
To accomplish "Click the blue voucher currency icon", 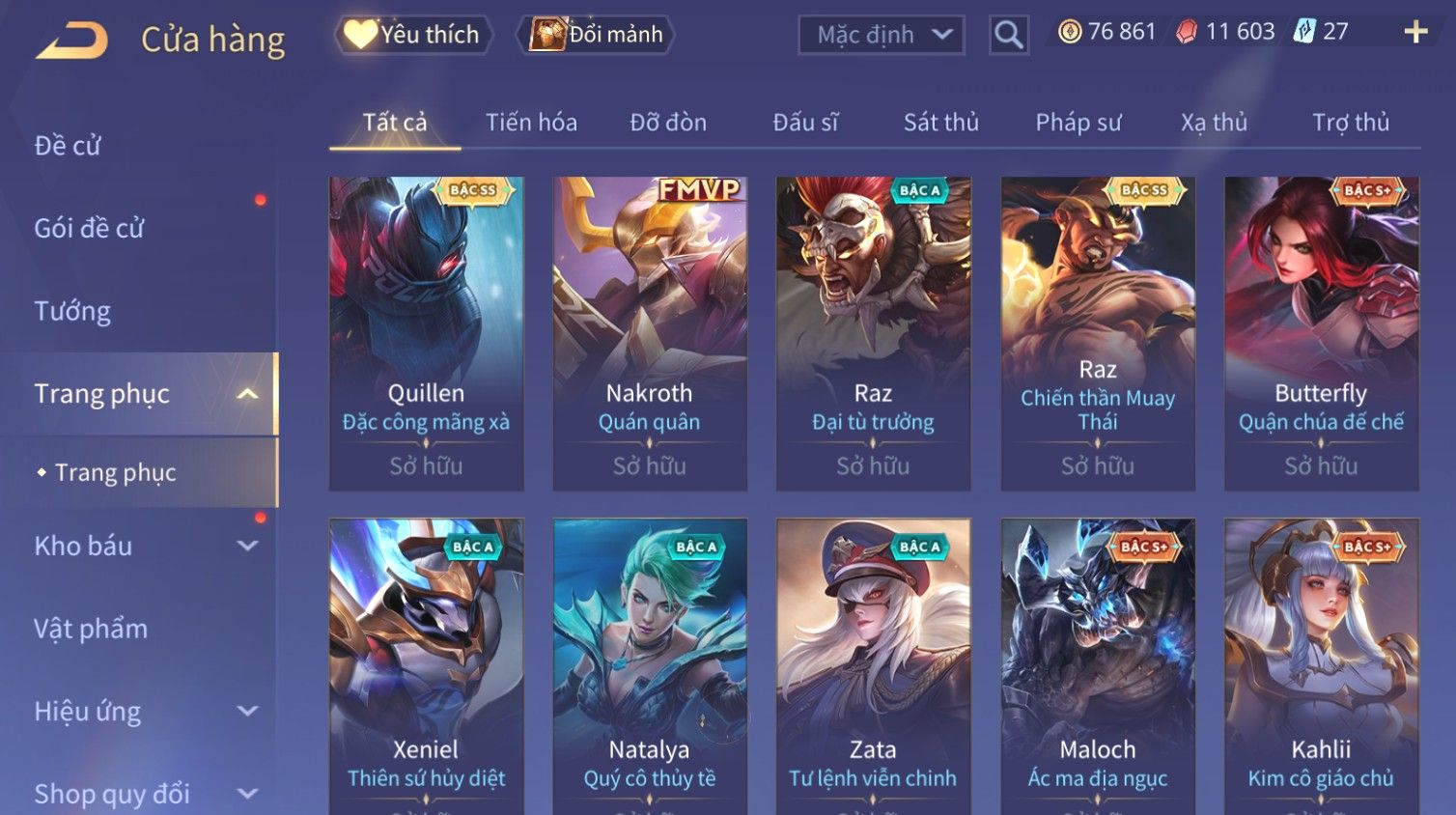I will pyautogui.click(x=1304, y=31).
